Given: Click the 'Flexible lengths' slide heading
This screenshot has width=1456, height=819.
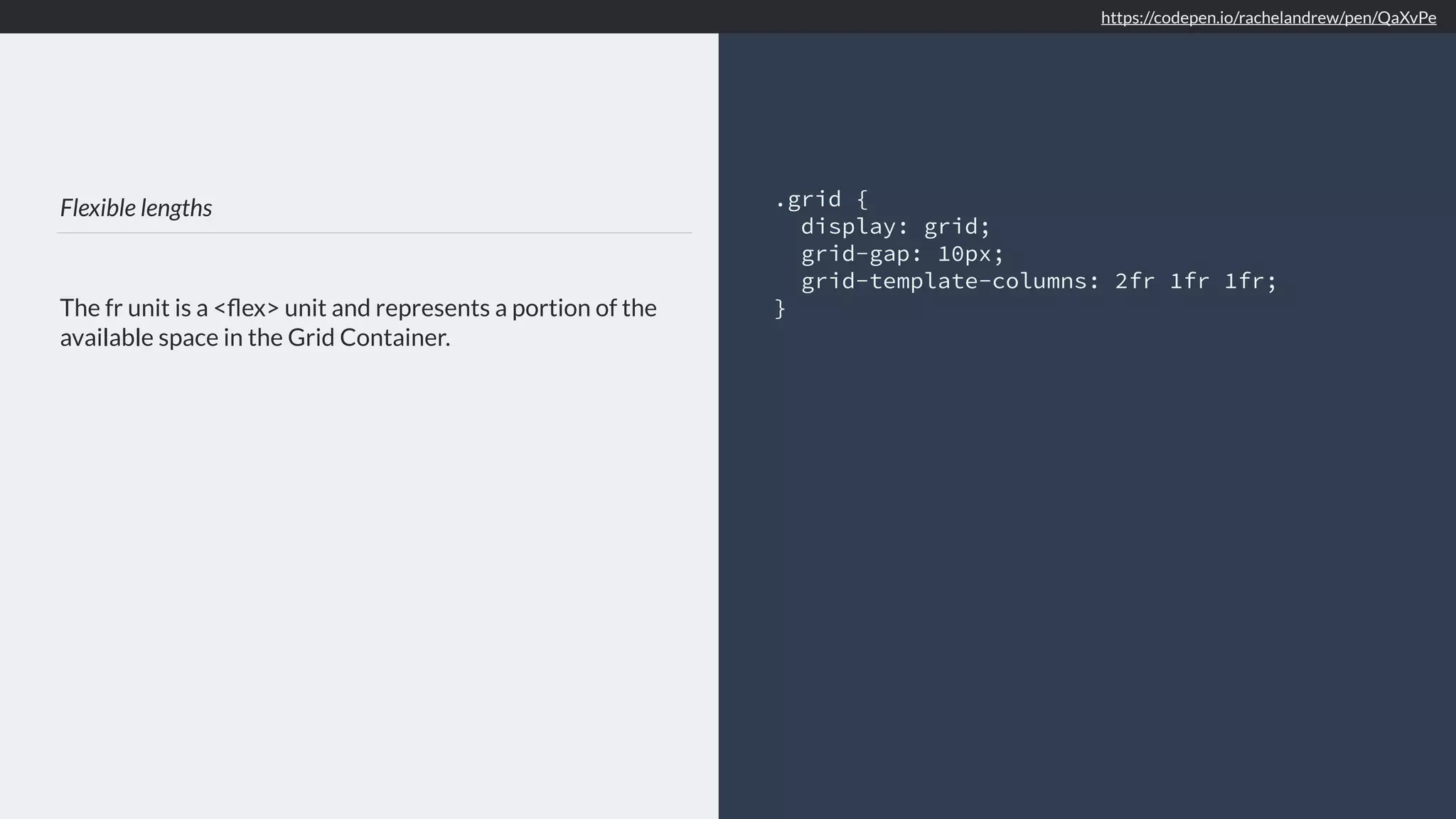Looking at the screenshot, I should (x=136, y=208).
